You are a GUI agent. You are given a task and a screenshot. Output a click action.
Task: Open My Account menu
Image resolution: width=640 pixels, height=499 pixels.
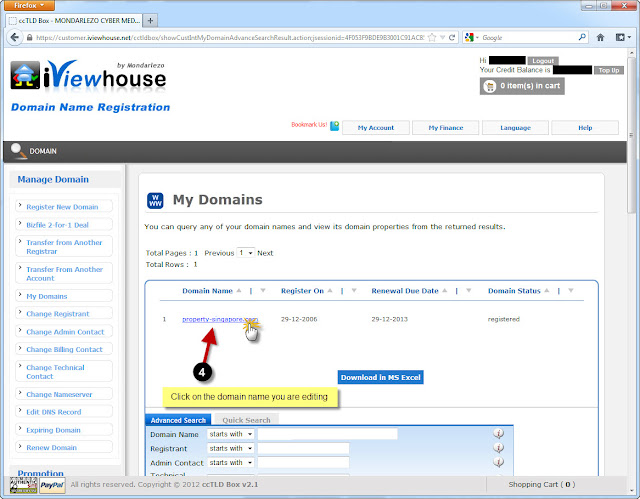pyautogui.click(x=376, y=128)
